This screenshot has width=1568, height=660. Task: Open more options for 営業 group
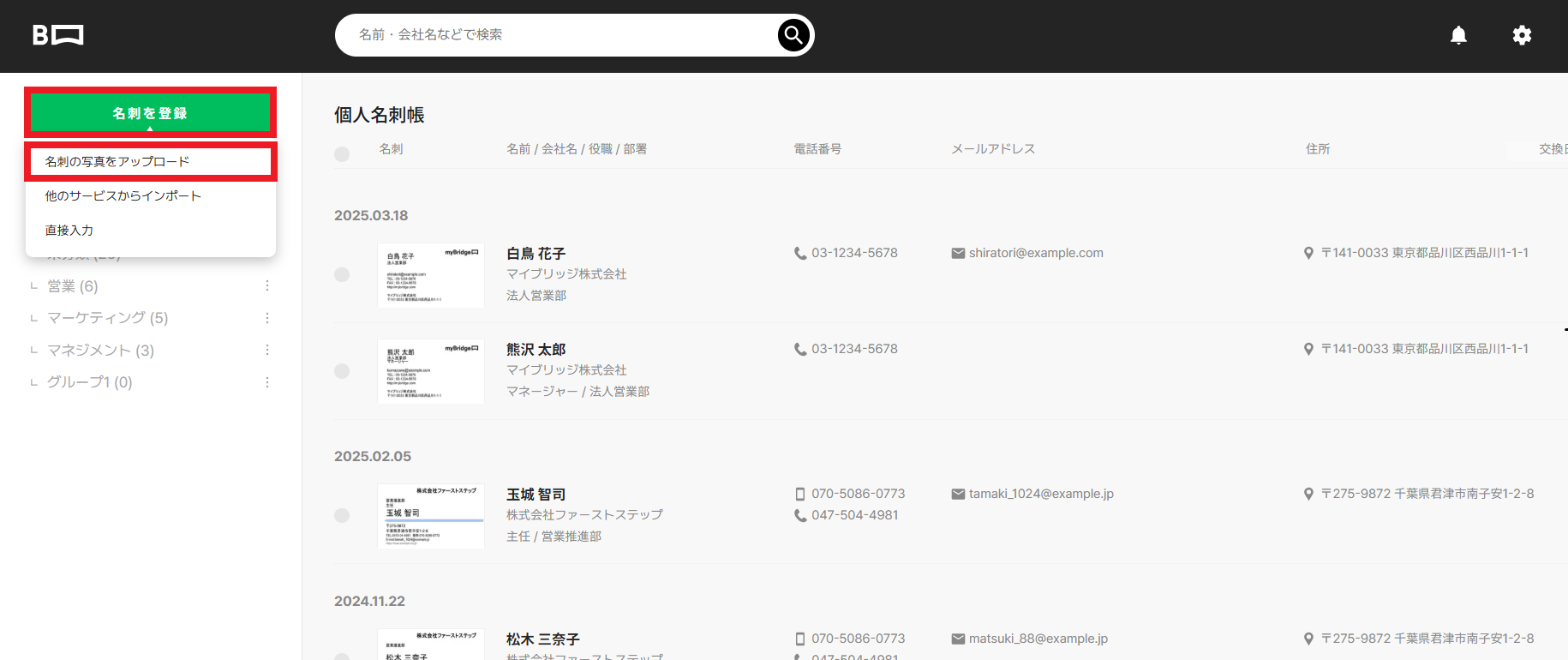pos(267,285)
